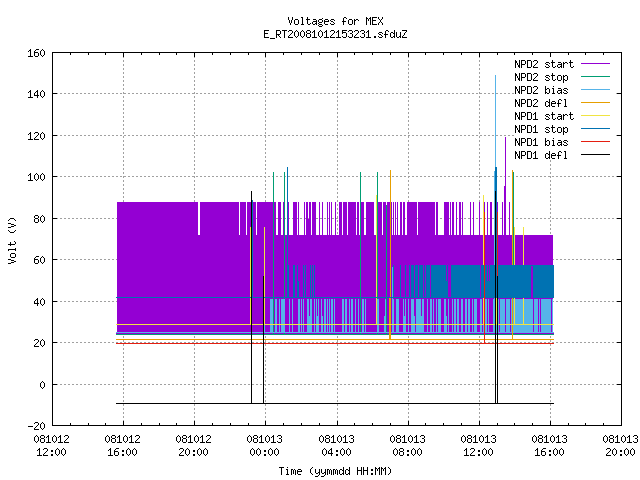Click the dark blue NPD1 stop legend line
The width and height of the screenshot is (640, 480).
click(x=595, y=129)
